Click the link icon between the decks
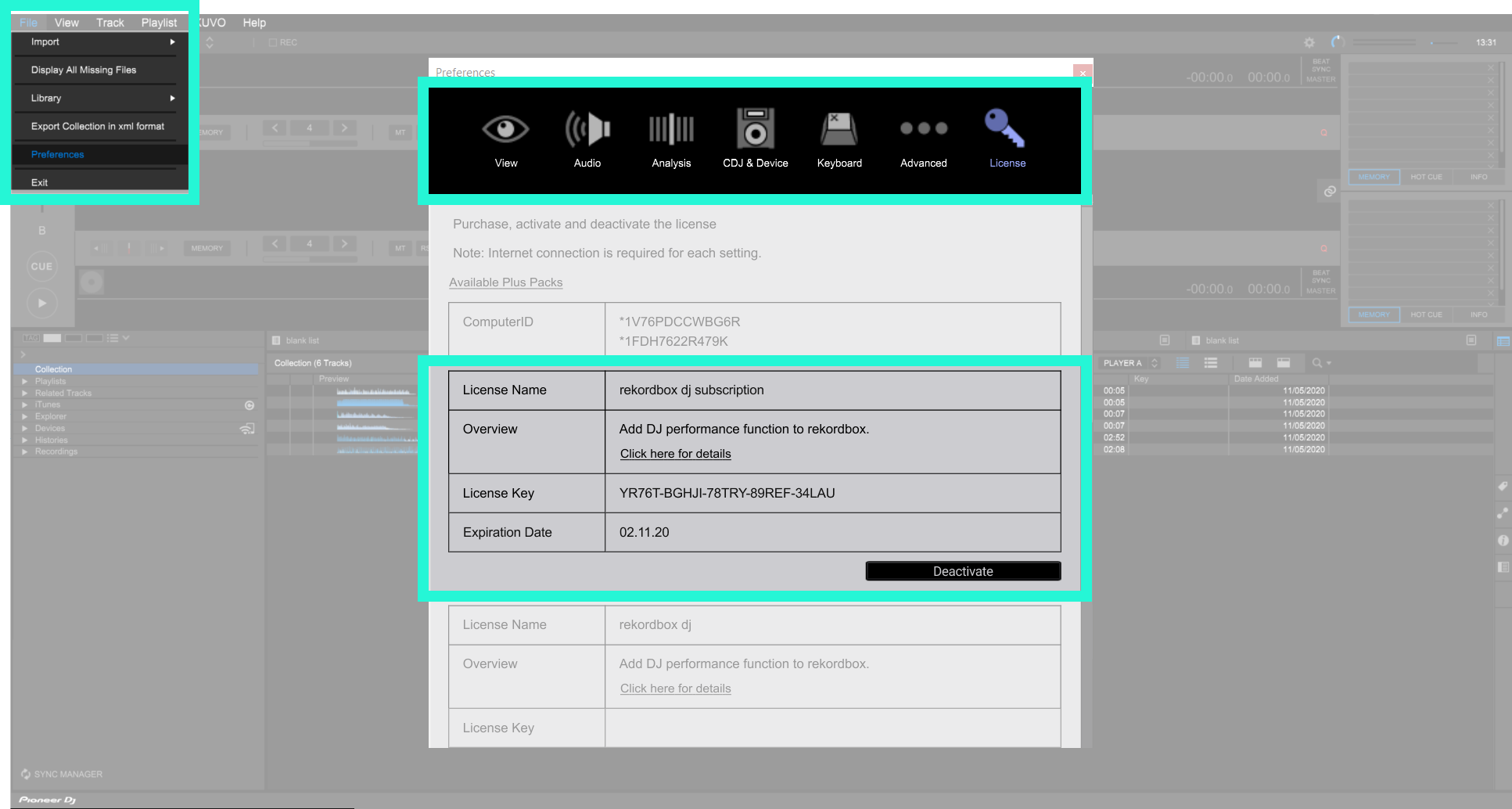The image size is (1512, 809). 1330,191
